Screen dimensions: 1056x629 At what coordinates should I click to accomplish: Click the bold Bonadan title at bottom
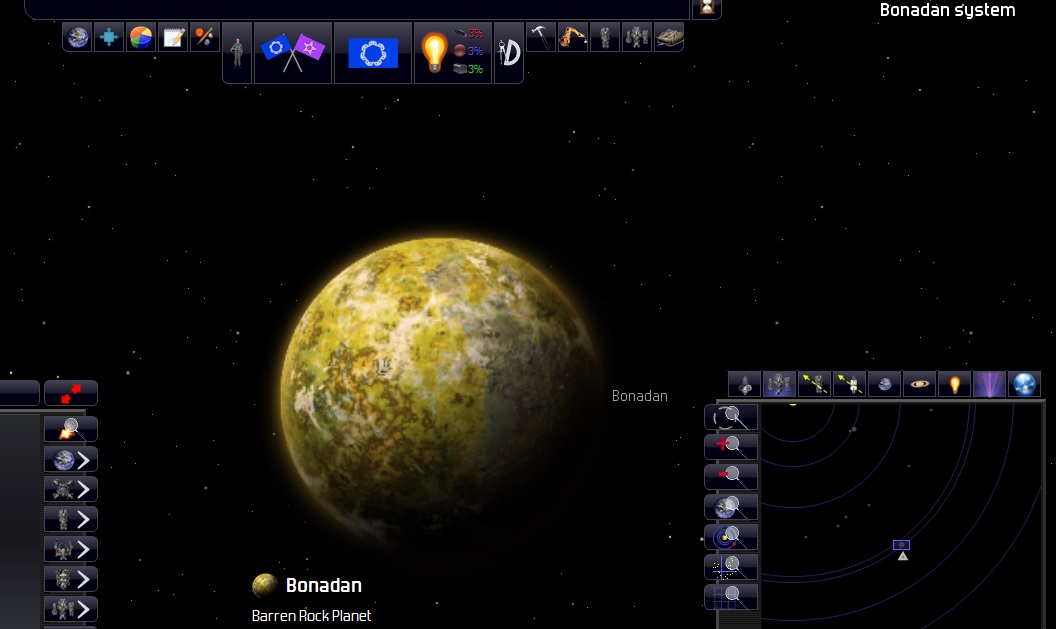point(323,585)
